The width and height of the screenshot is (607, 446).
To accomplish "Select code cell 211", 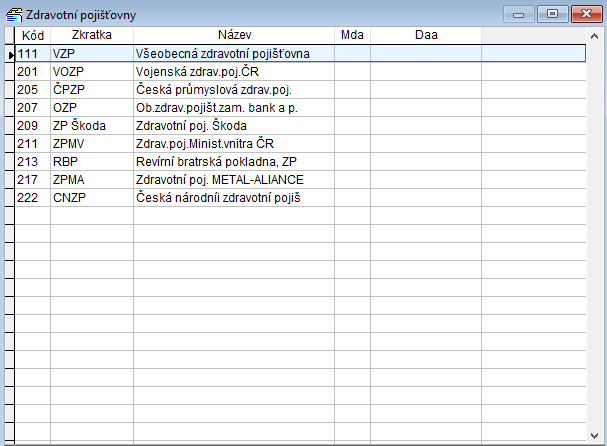I will click(x=33, y=144).
